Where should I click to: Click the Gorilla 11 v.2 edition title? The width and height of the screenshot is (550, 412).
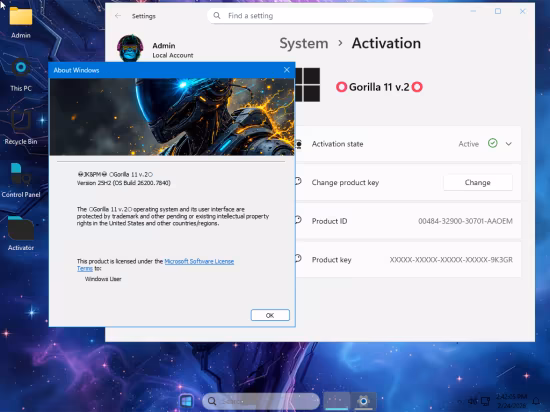coord(379,87)
